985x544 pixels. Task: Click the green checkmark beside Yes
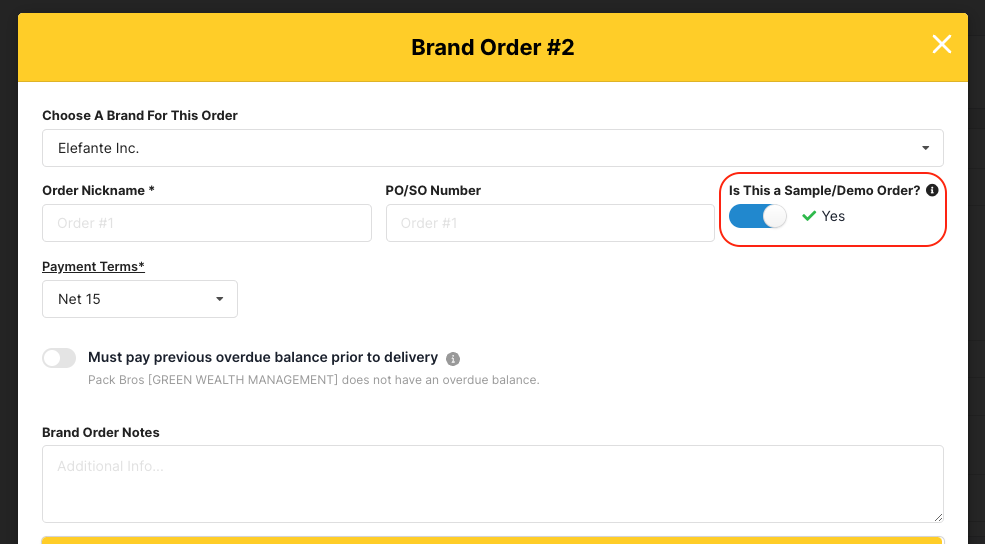[809, 216]
